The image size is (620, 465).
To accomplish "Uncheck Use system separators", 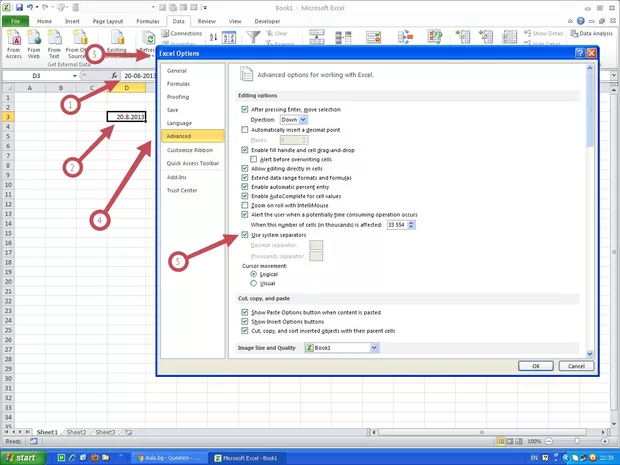I will [245, 235].
